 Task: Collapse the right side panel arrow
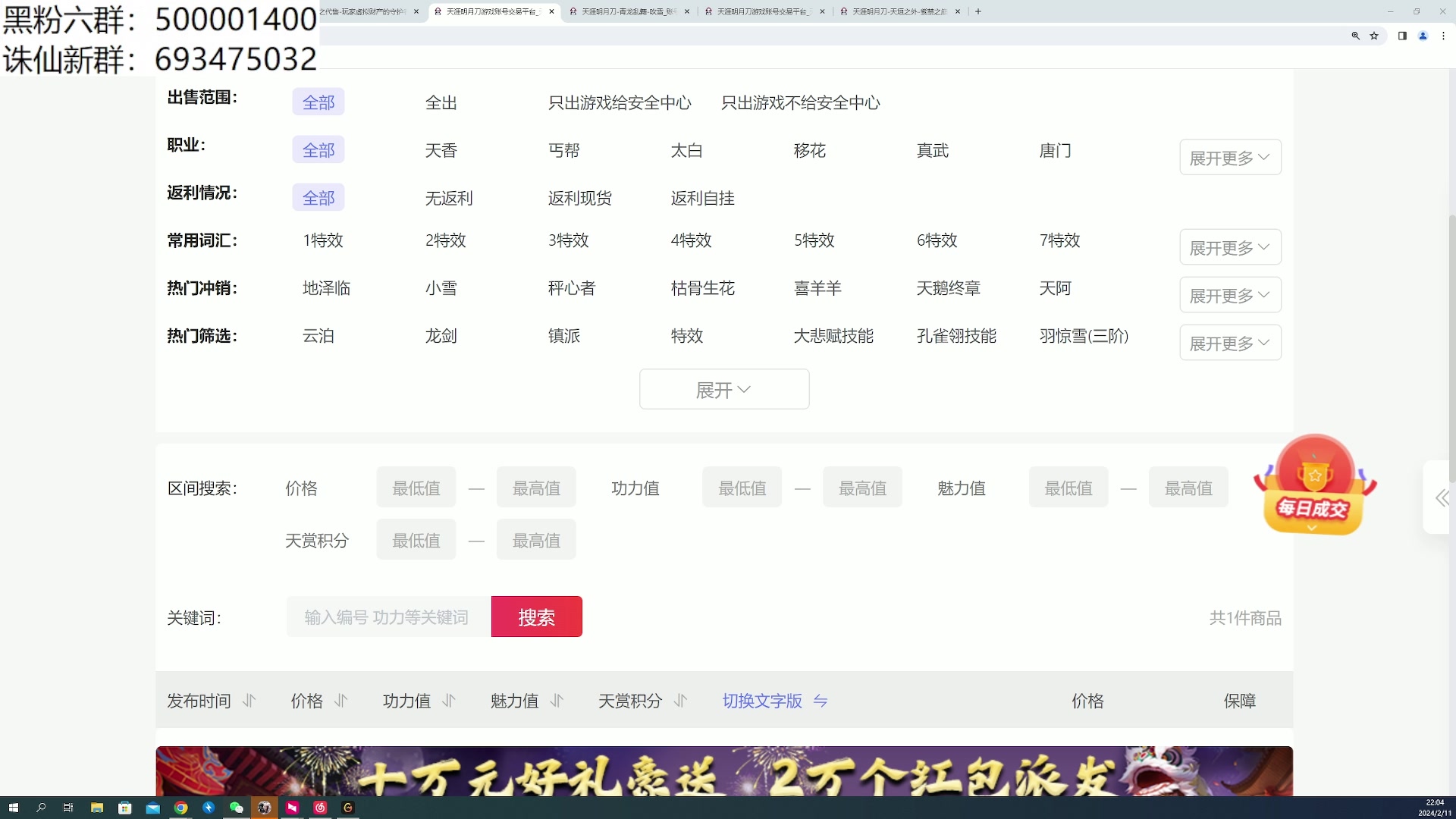point(1440,498)
